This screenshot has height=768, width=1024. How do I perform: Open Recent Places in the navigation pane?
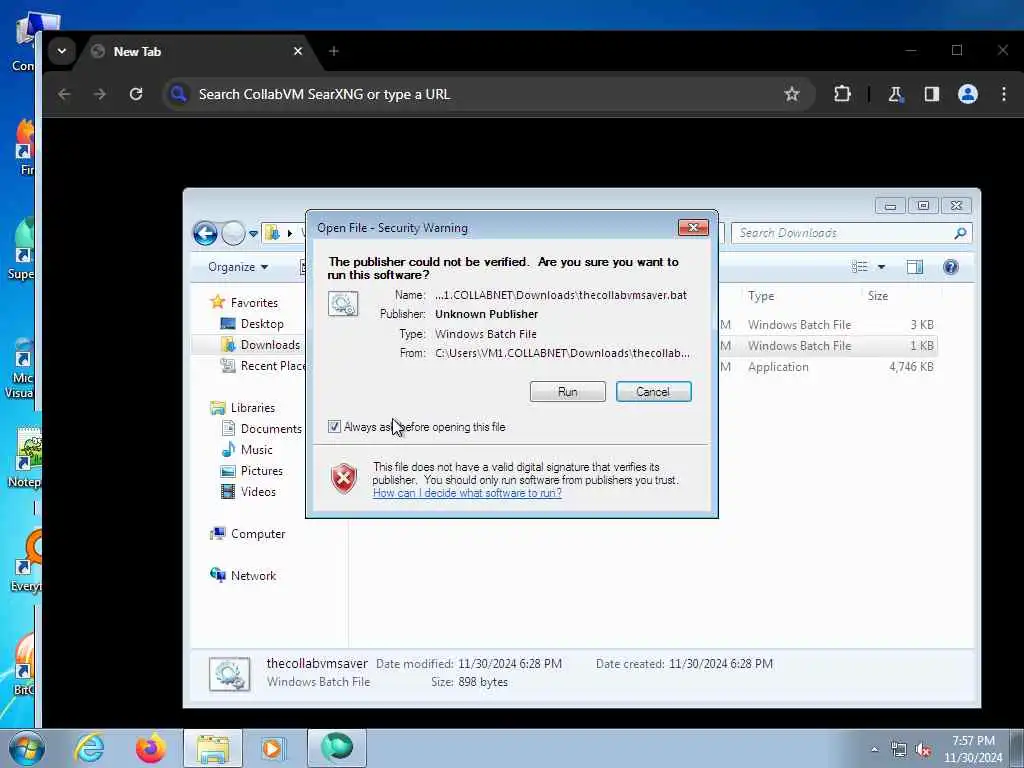pos(263,366)
